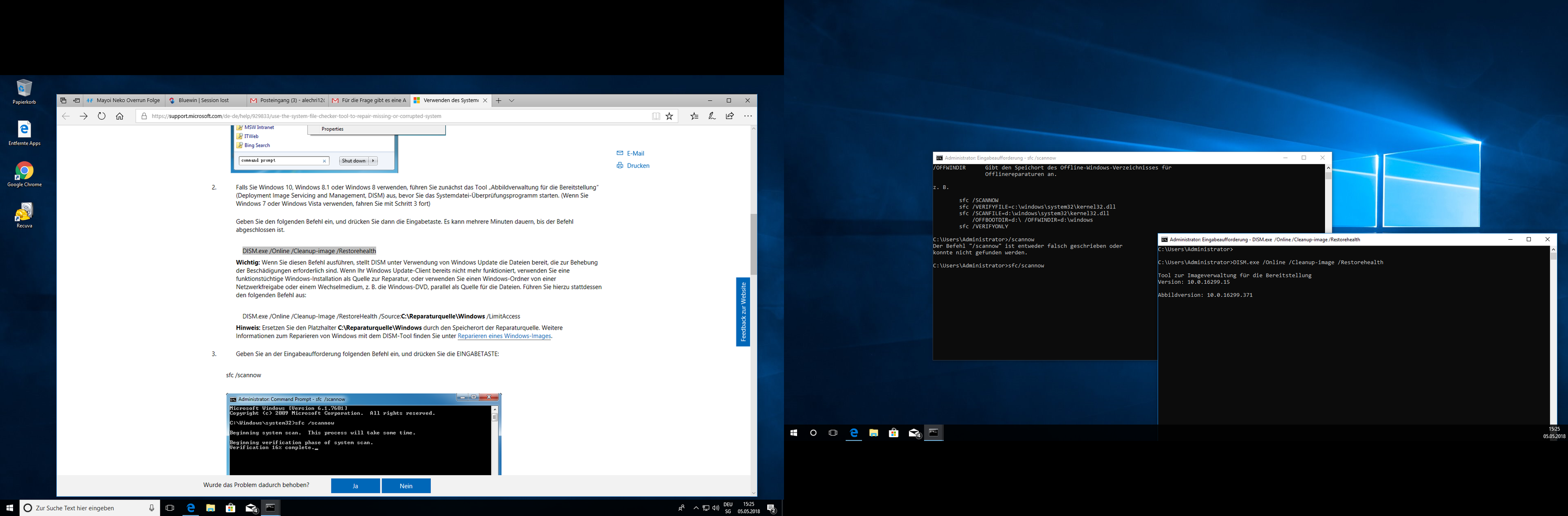Viewport: 1568px width, 516px height.
Task: Go back in Edge browser
Action: coord(66,116)
